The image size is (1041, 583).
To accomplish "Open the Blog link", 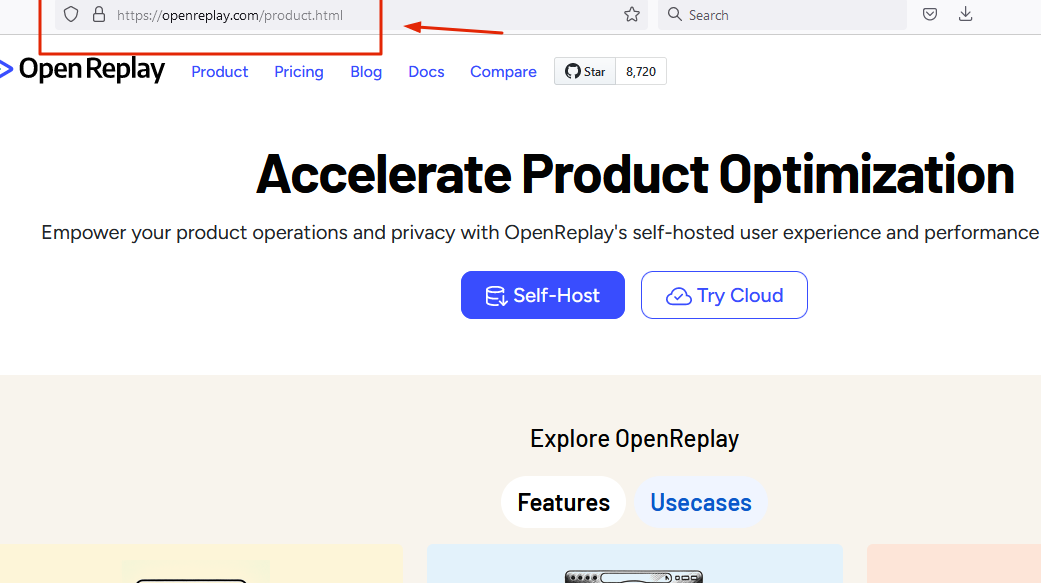I will [x=366, y=72].
